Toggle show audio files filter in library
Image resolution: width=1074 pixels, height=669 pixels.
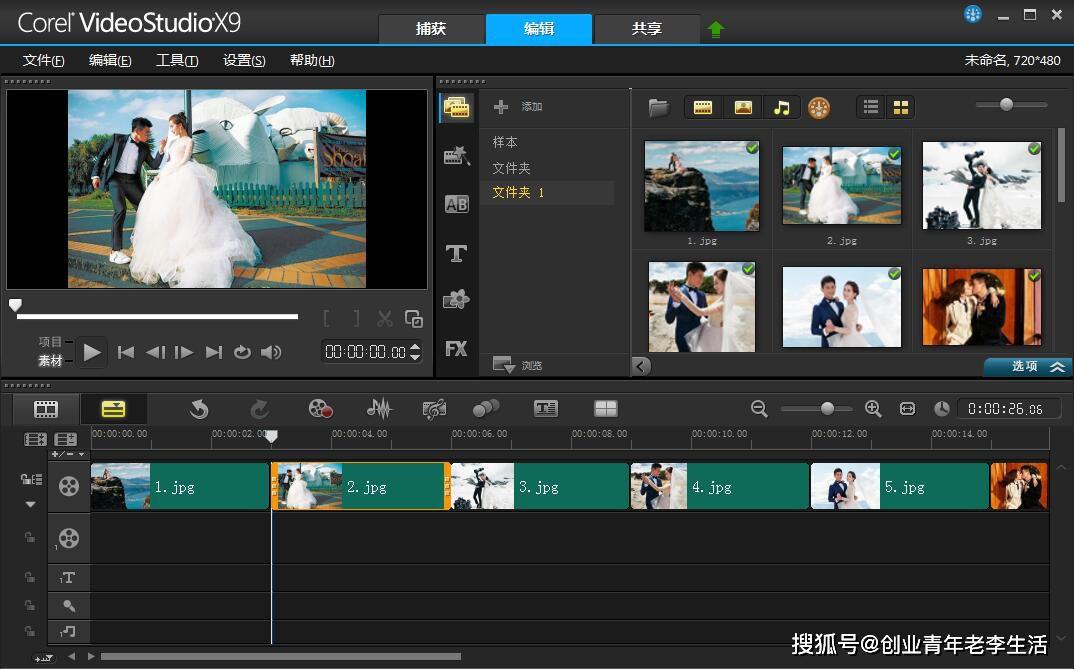pos(782,107)
